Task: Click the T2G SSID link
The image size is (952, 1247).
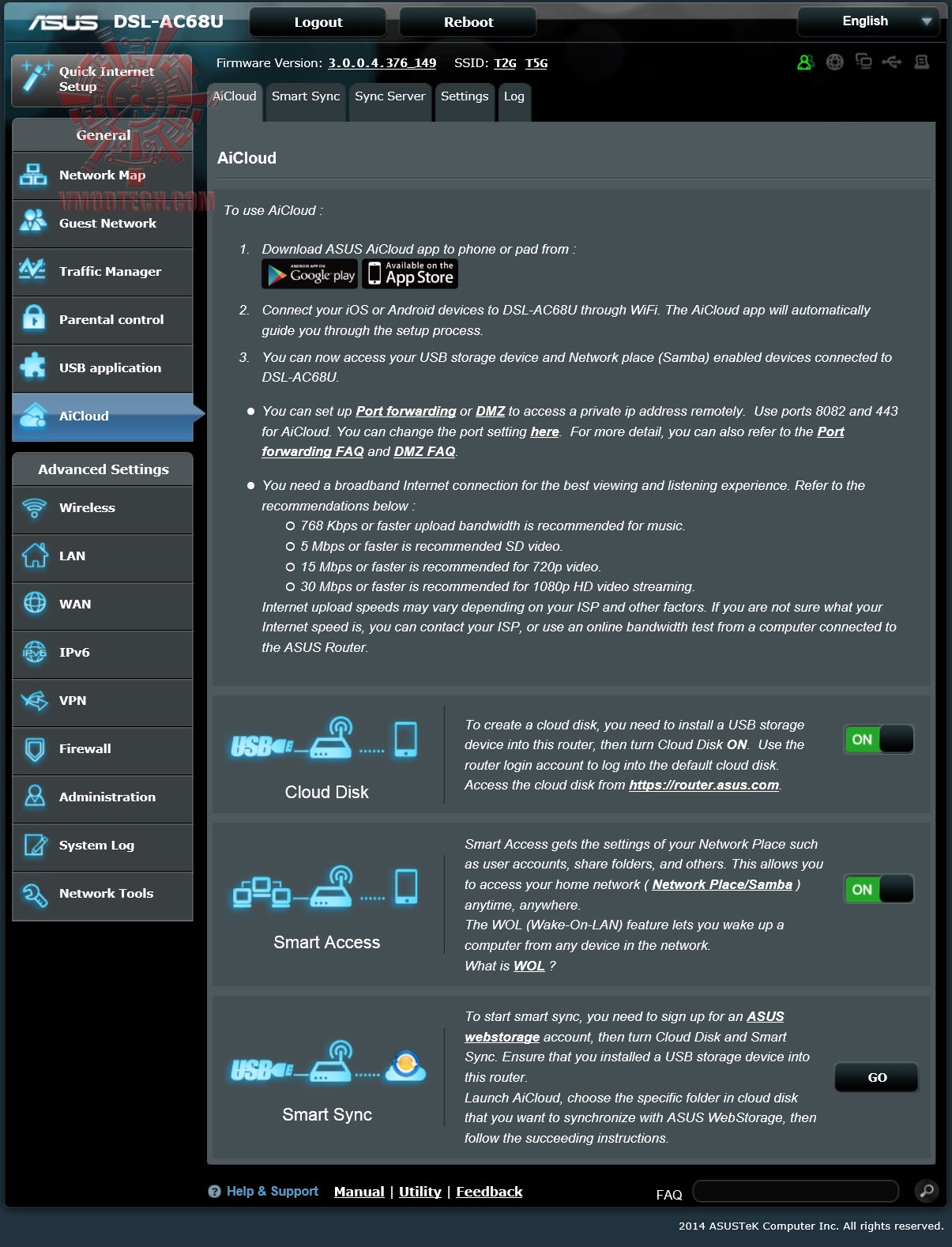Action: pos(505,63)
